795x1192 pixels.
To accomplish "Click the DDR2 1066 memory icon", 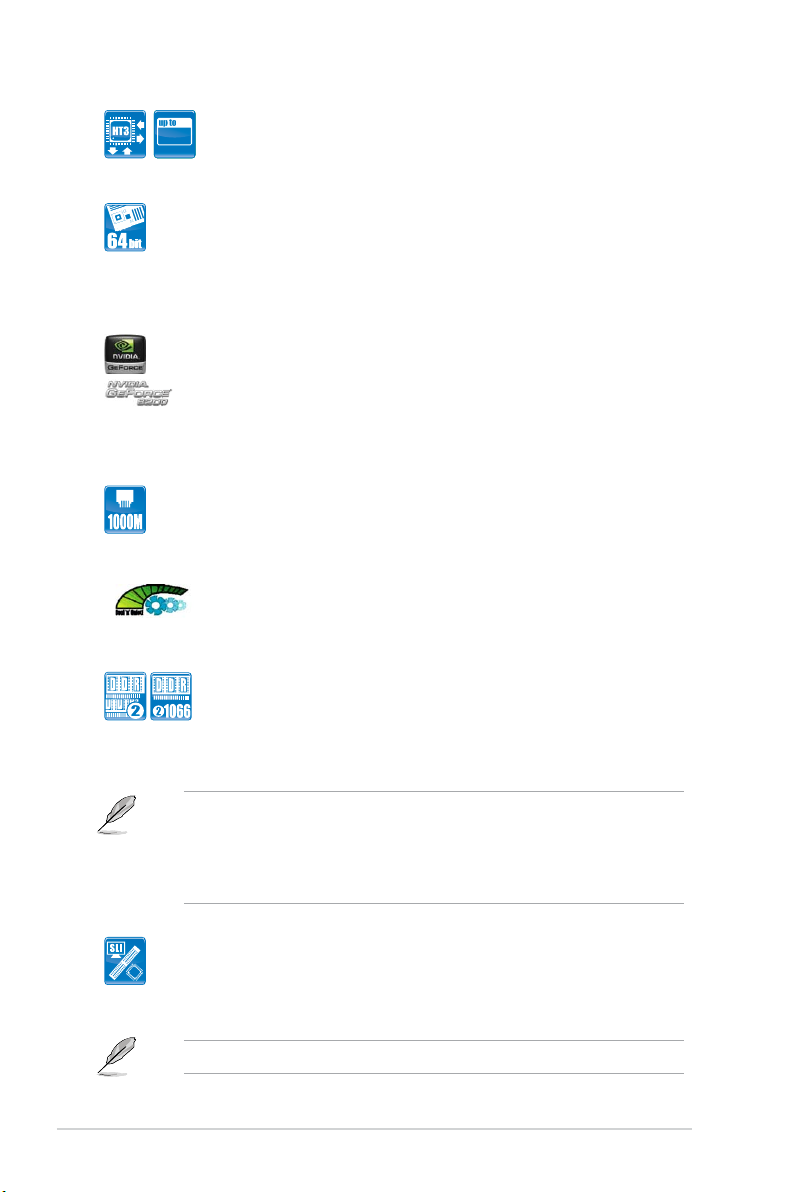I will tap(171, 696).
